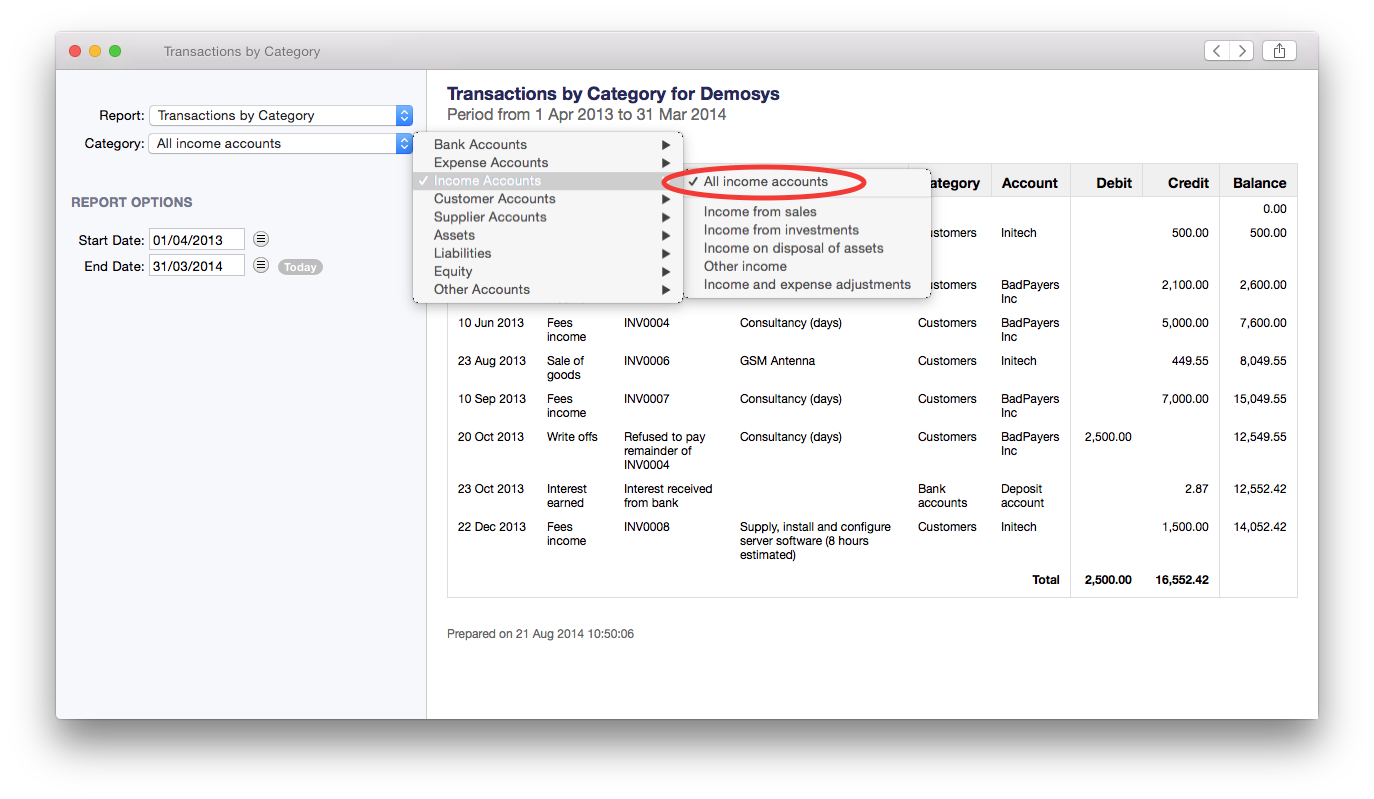This screenshot has width=1374, height=799.
Task: Click the 22 Dec 2013 date cell
Action: coord(492,527)
